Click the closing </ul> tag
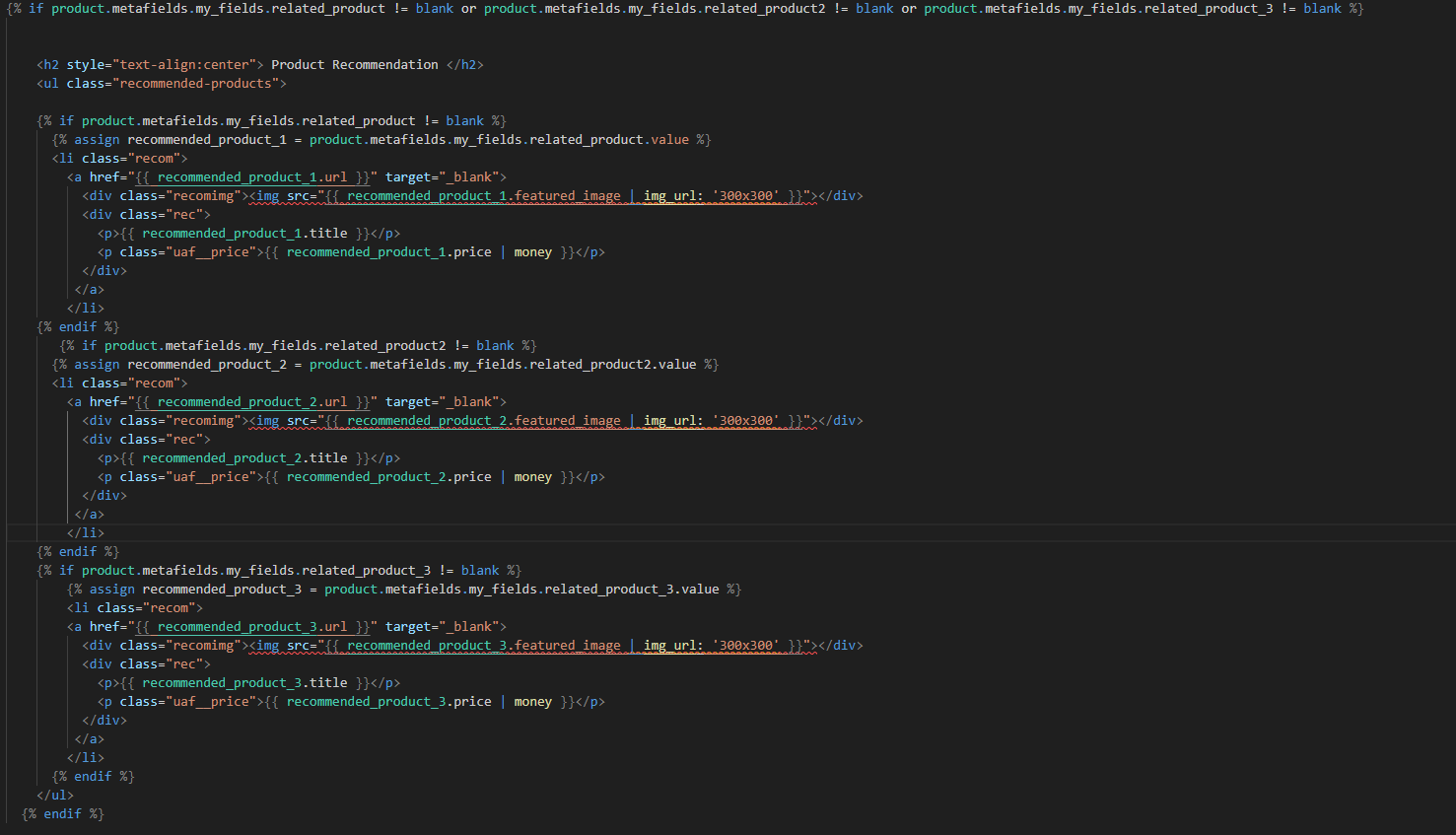1456x835 pixels. pos(55,796)
